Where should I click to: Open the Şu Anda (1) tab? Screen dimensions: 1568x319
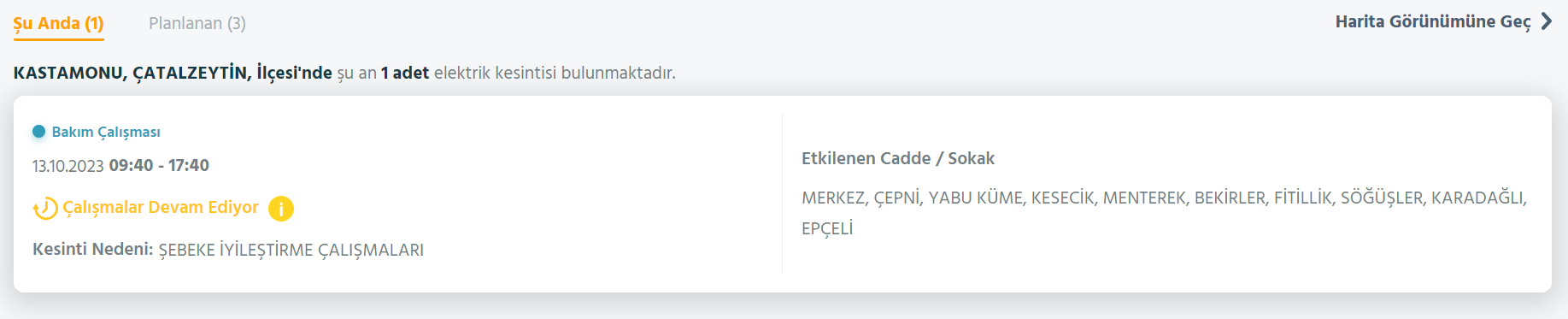[59, 24]
